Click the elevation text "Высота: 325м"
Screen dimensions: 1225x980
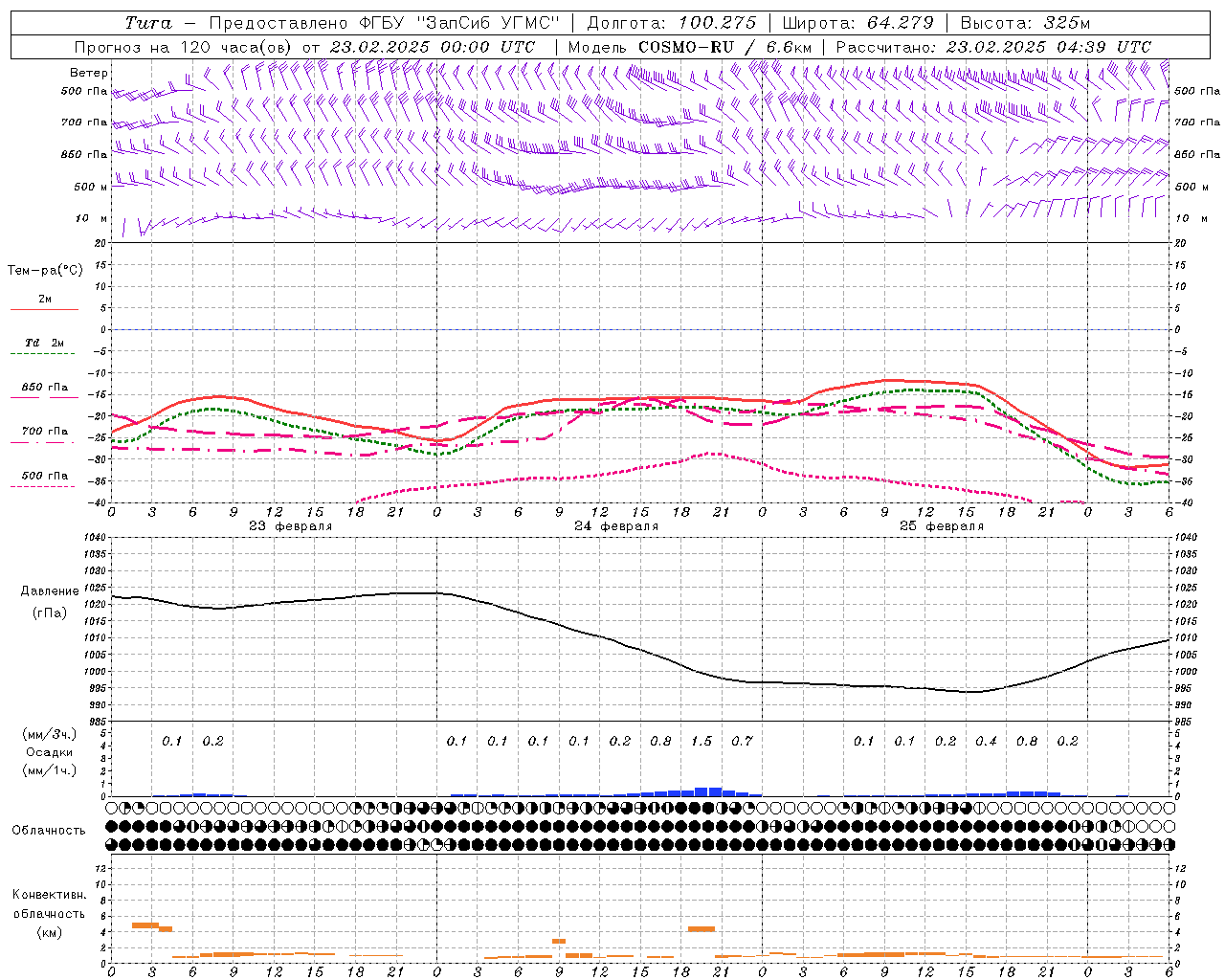point(1025,23)
